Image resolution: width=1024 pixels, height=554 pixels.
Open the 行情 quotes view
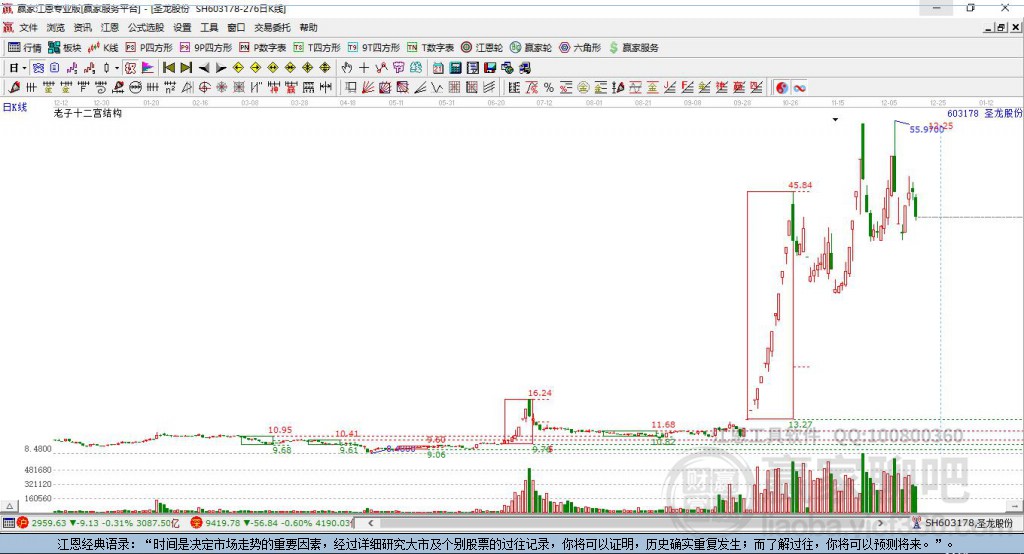pyautogui.click(x=24, y=48)
